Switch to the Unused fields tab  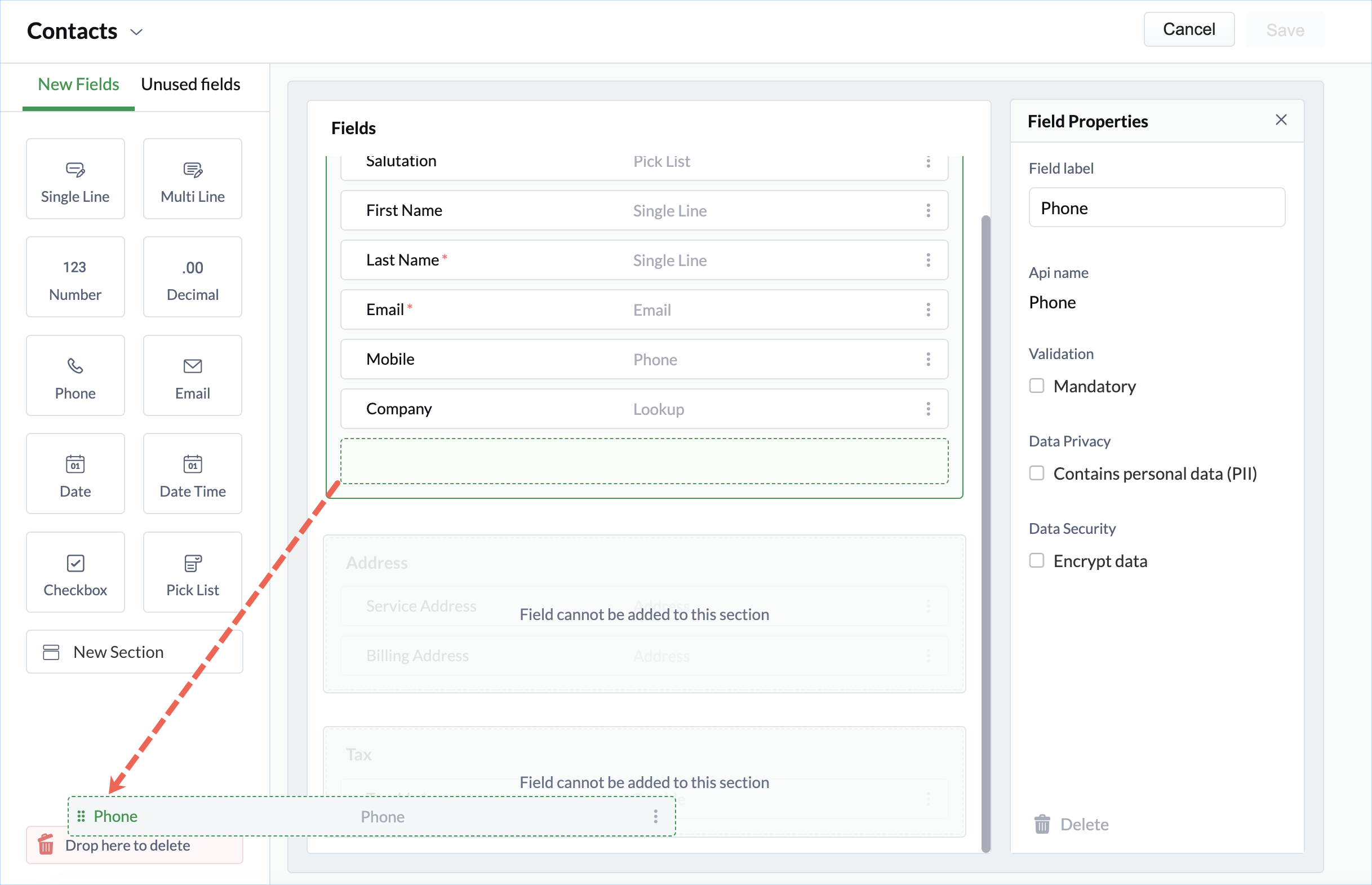pyautogui.click(x=190, y=85)
